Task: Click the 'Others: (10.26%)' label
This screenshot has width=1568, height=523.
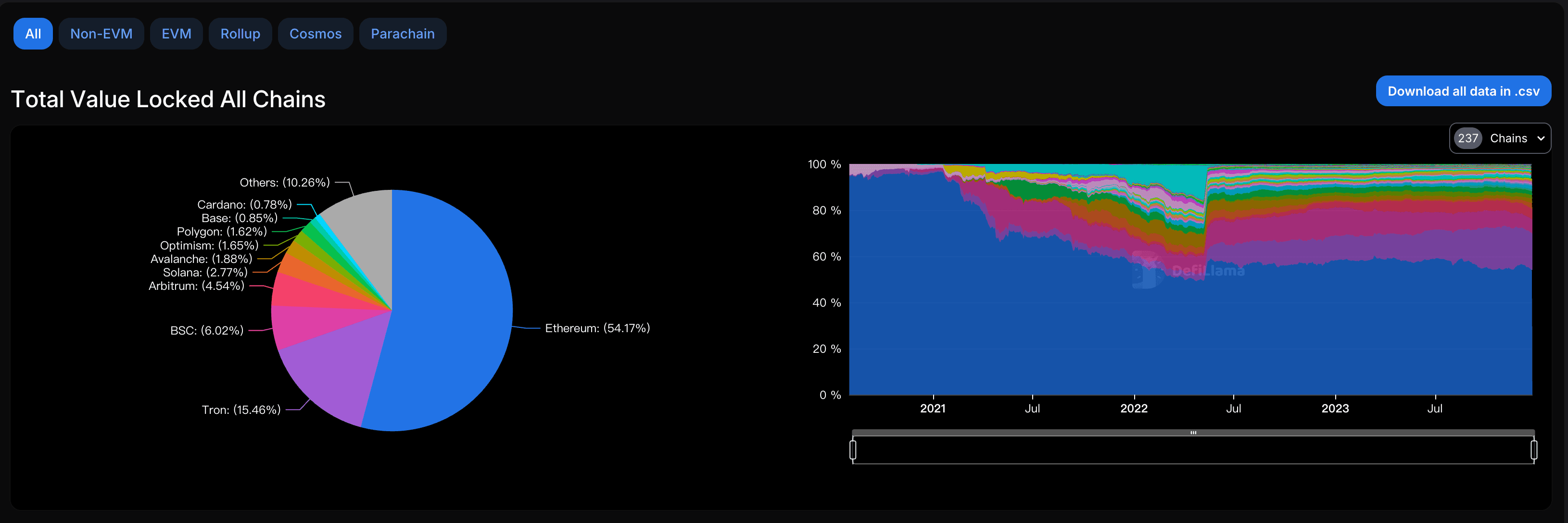Action: tap(285, 183)
